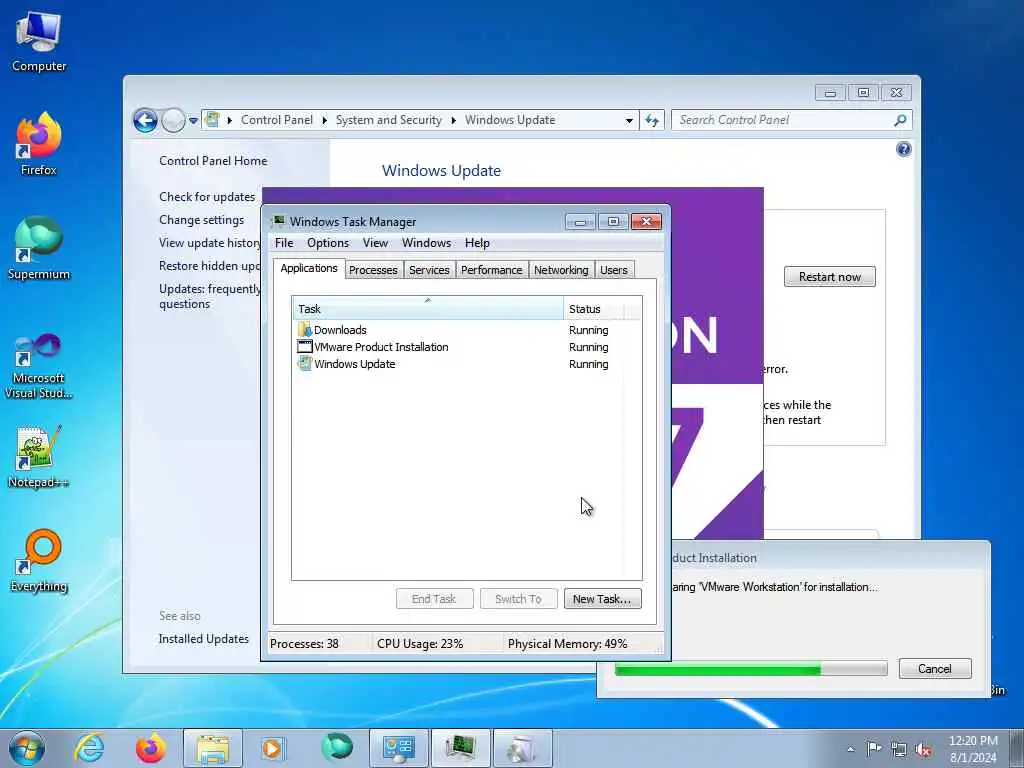Viewport: 1024px width, 768px height.
Task: Open the Supermium desktop shortcut
Action: [x=39, y=248]
